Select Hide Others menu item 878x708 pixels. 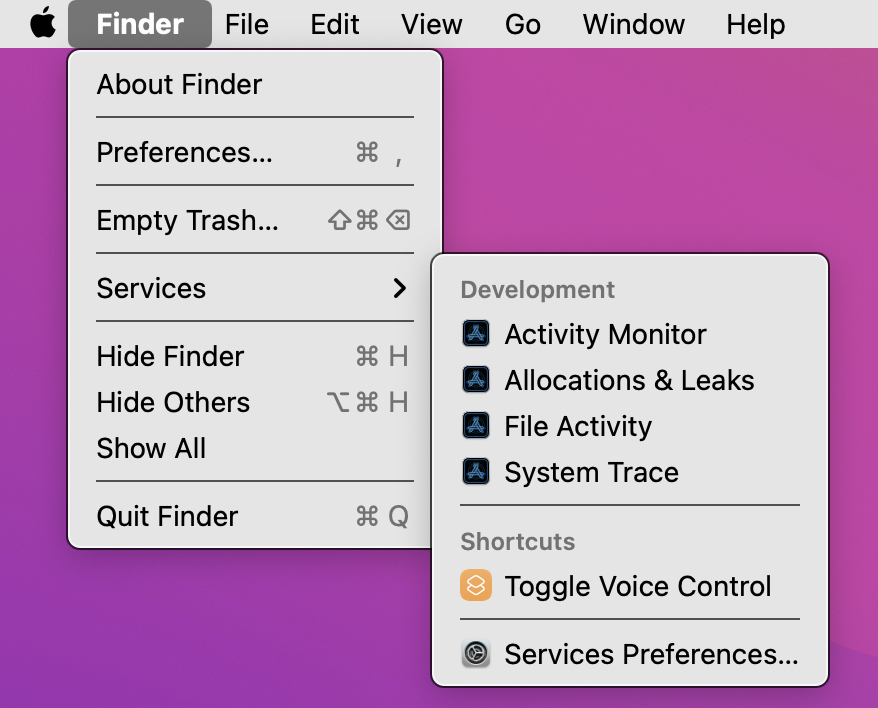(255, 402)
